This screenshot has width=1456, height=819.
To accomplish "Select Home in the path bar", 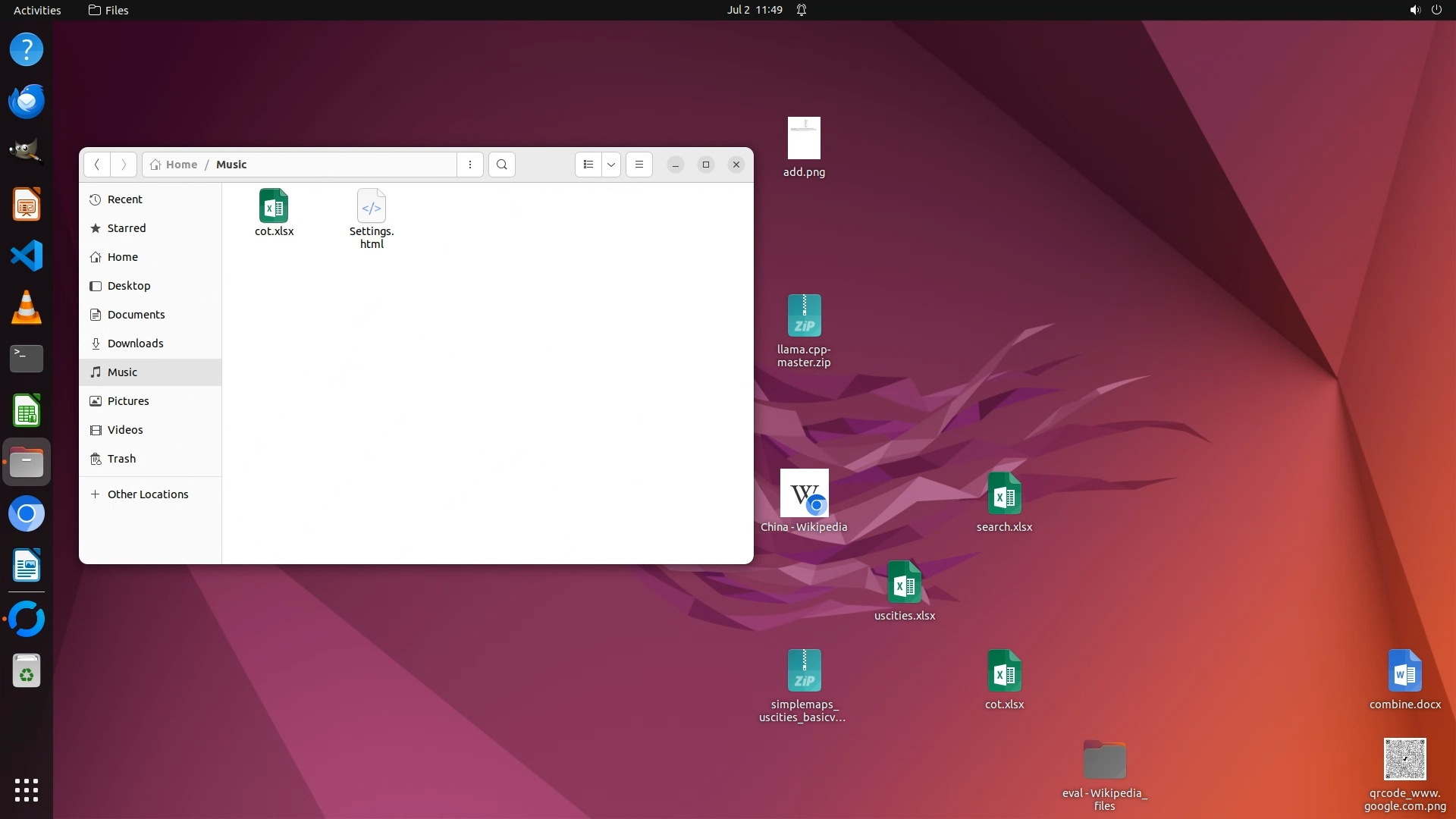I will coord(174,165).
